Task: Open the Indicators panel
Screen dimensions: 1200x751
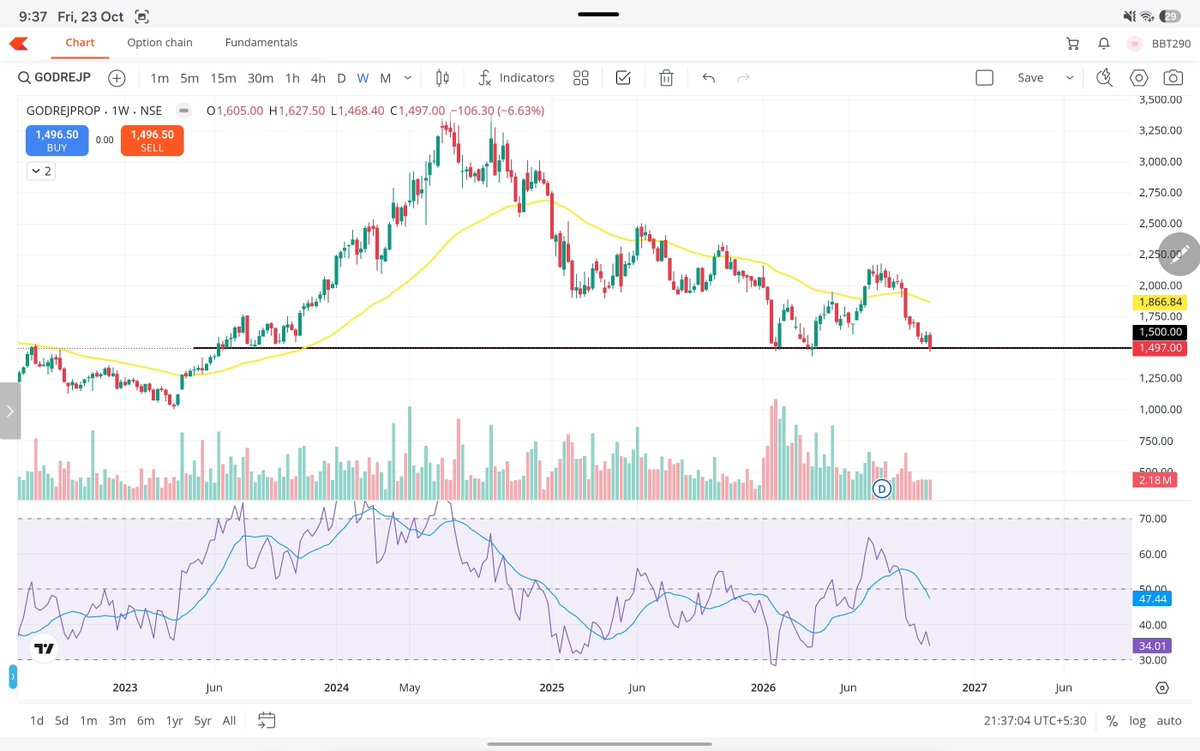Action: click(516, 78)
